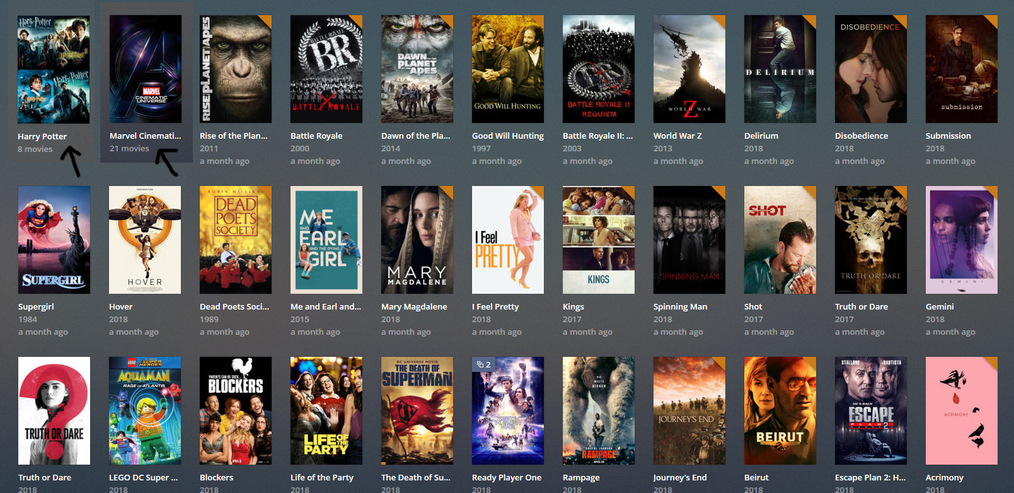This screenshot has width=1014, height=493.
Task: Select the Delirium poster
Action: coord(780,69)
